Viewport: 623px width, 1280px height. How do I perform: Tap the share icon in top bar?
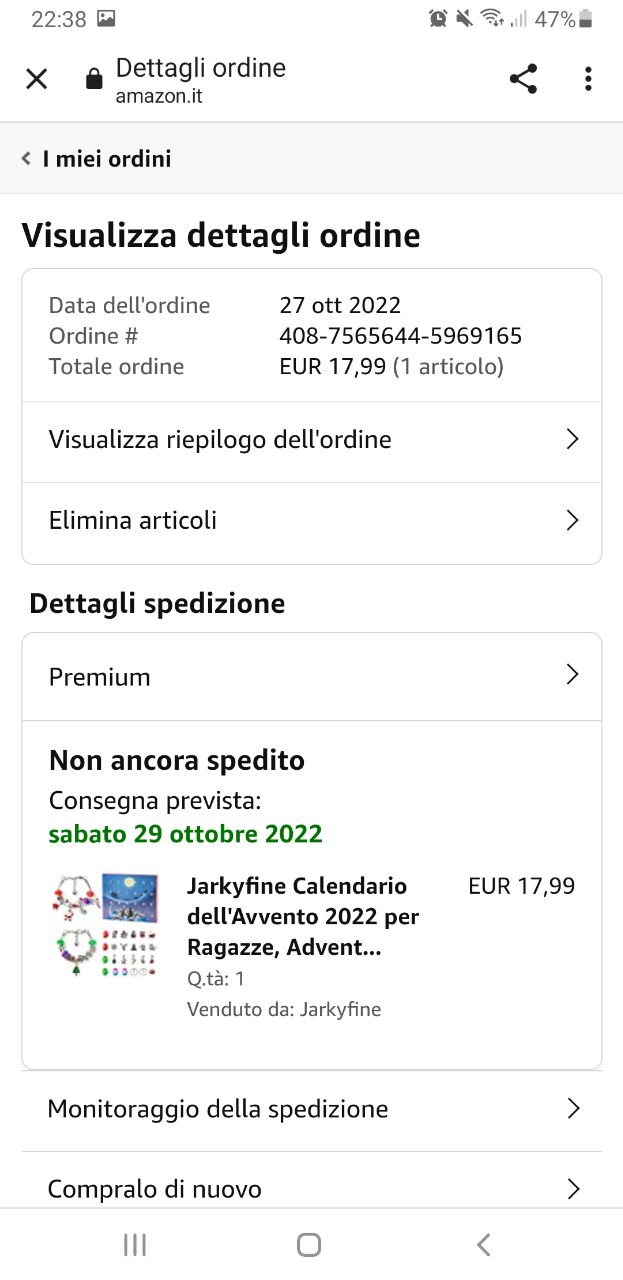pos(523,79)
